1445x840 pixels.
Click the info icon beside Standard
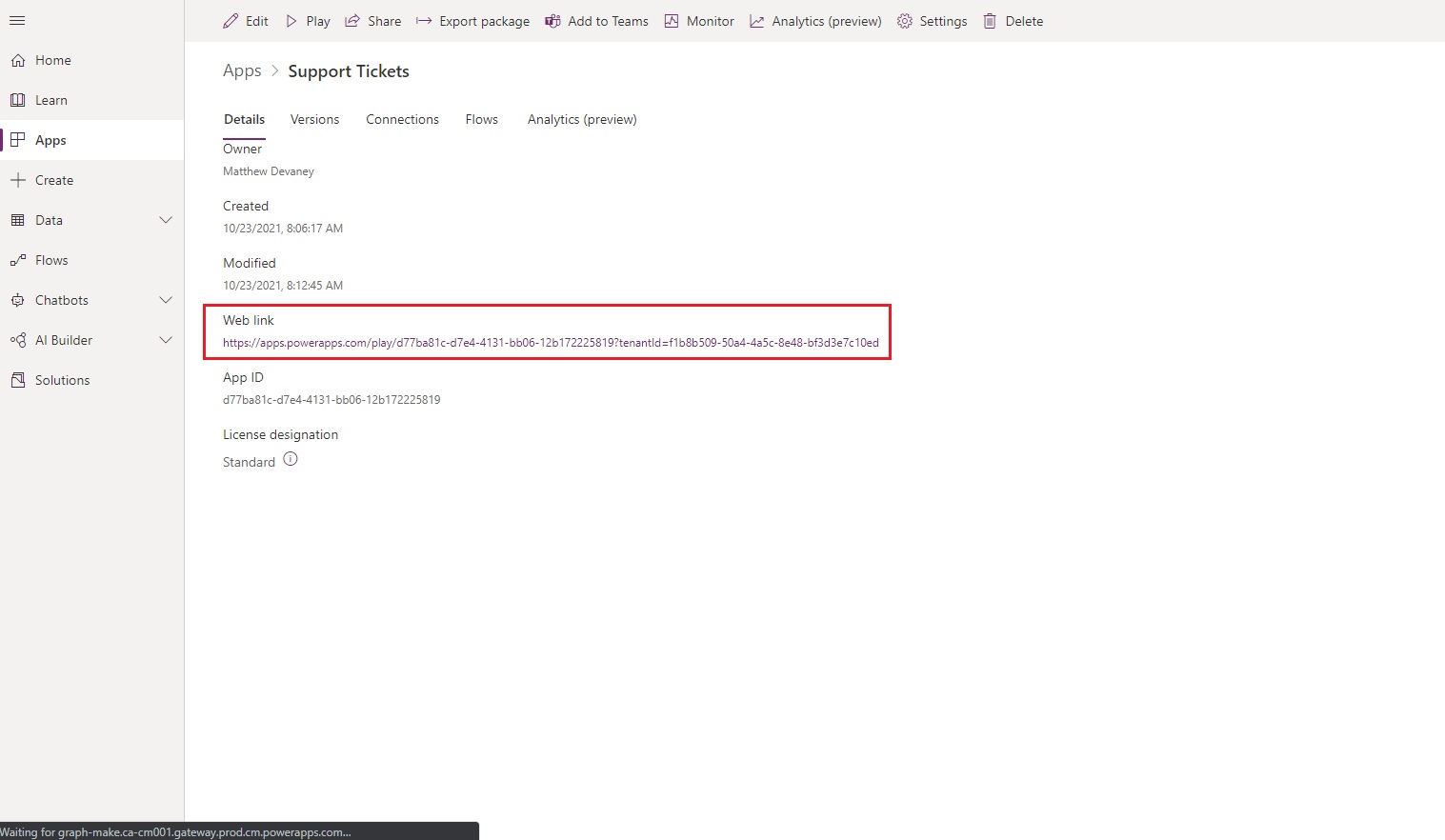coord(291,459)
